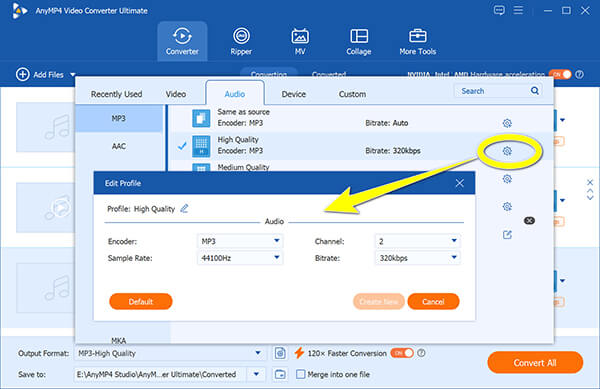Click the export icon in profile list
Image resolution: width=600 pixels, height=389 pixels.
pyautogui.click(x=507, y=235)
